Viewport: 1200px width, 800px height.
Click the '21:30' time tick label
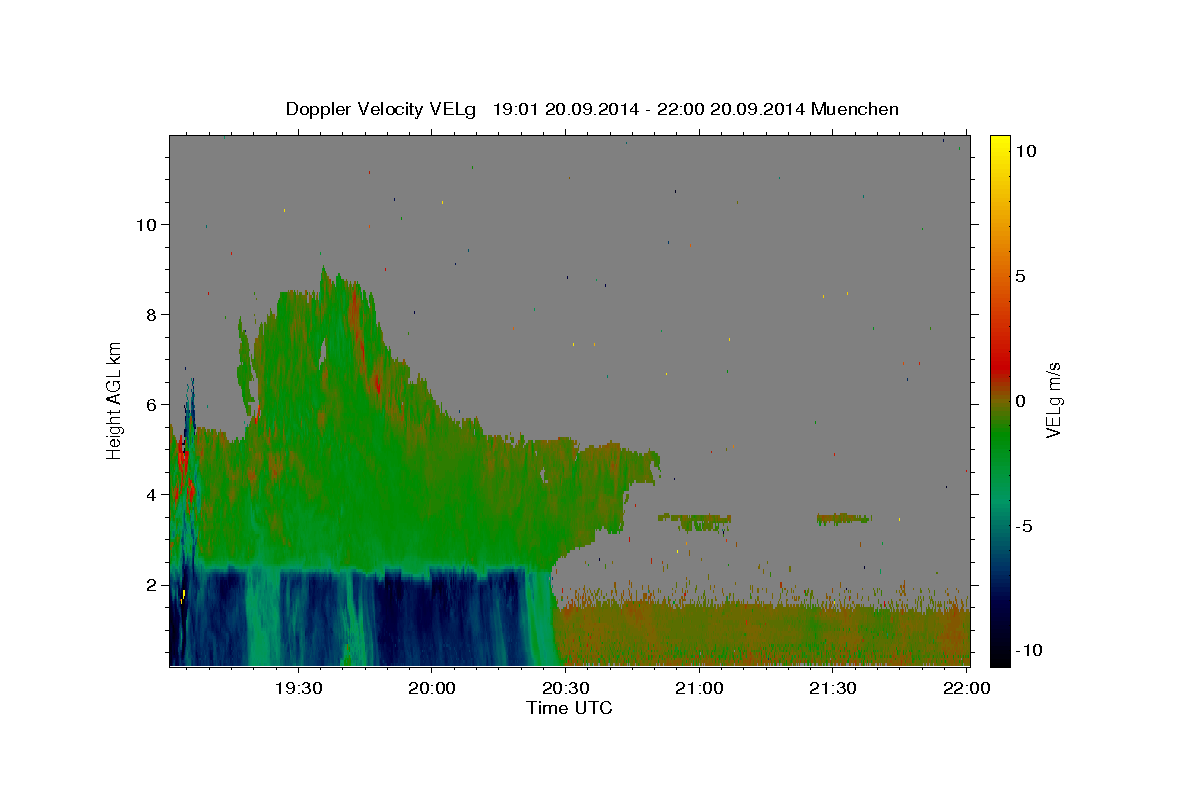coord(832,688)
